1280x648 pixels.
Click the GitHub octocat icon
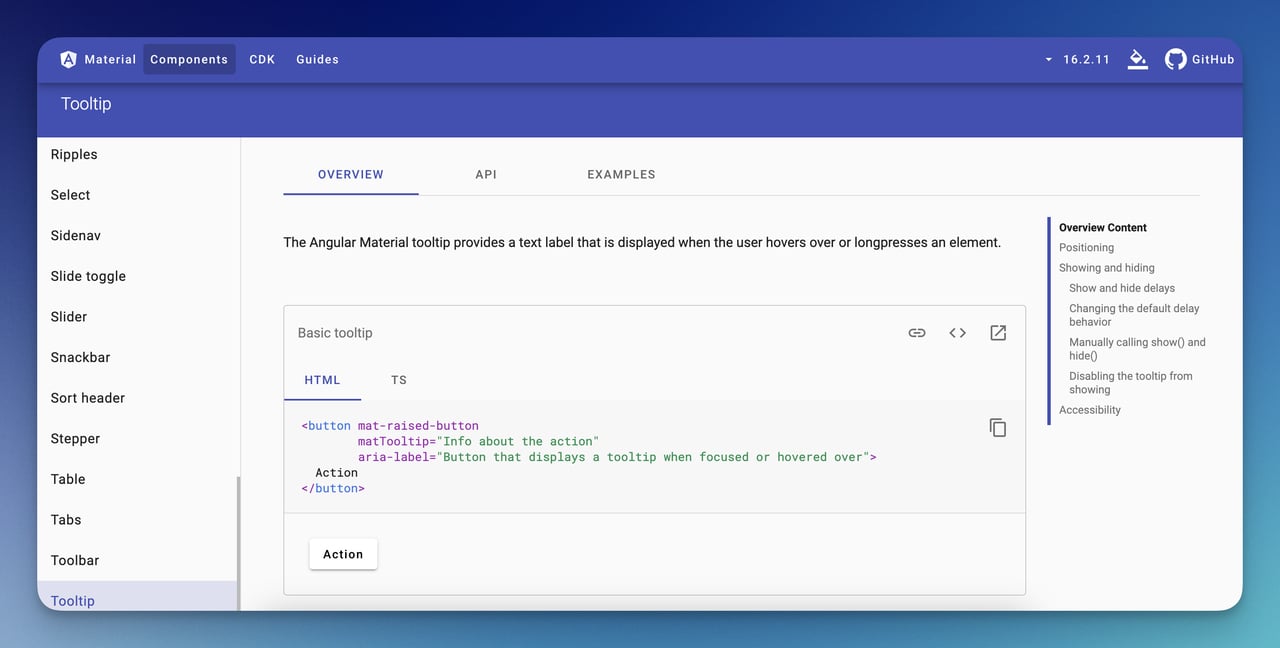click(x=1176, y=59)
